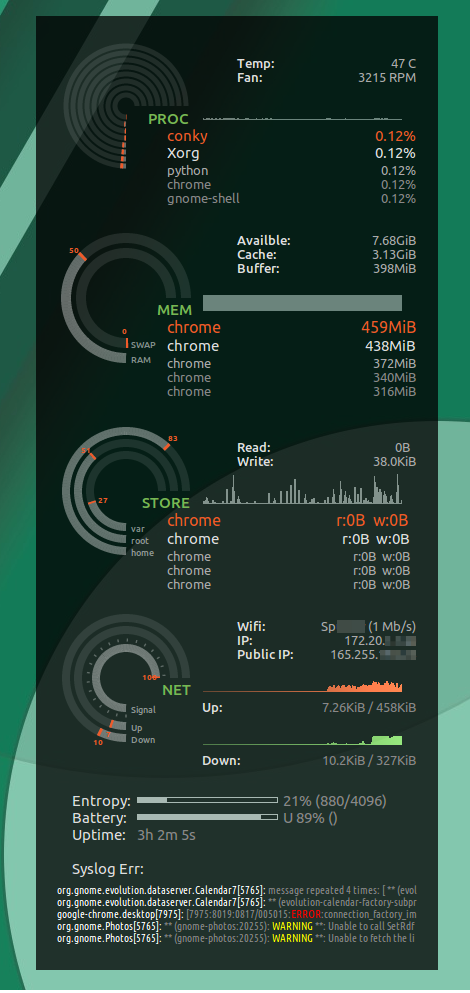
Task: Select the 'message repeated 4 times' syslog line
Action: (237, 890)
